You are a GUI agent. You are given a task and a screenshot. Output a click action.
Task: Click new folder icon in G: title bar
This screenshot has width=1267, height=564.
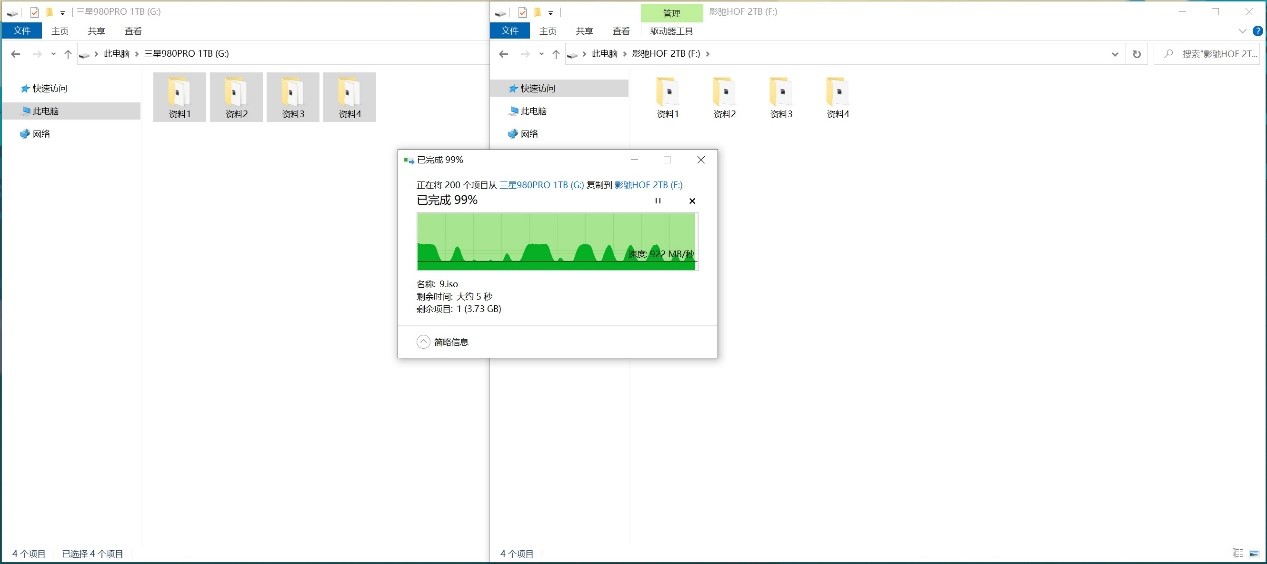coord(48,12)
